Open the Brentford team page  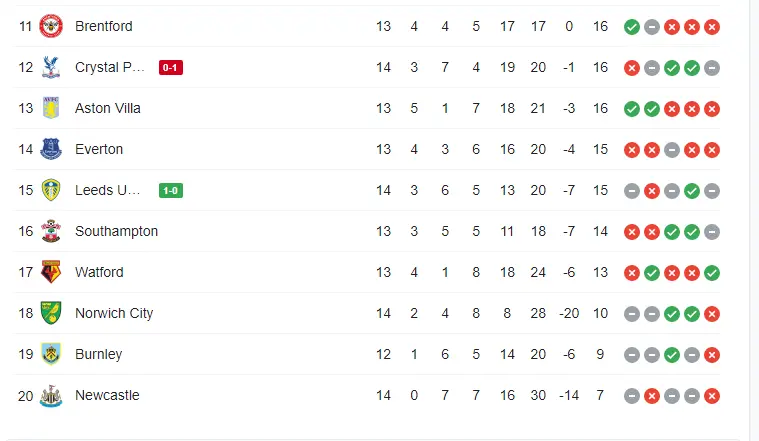(103, 27)
